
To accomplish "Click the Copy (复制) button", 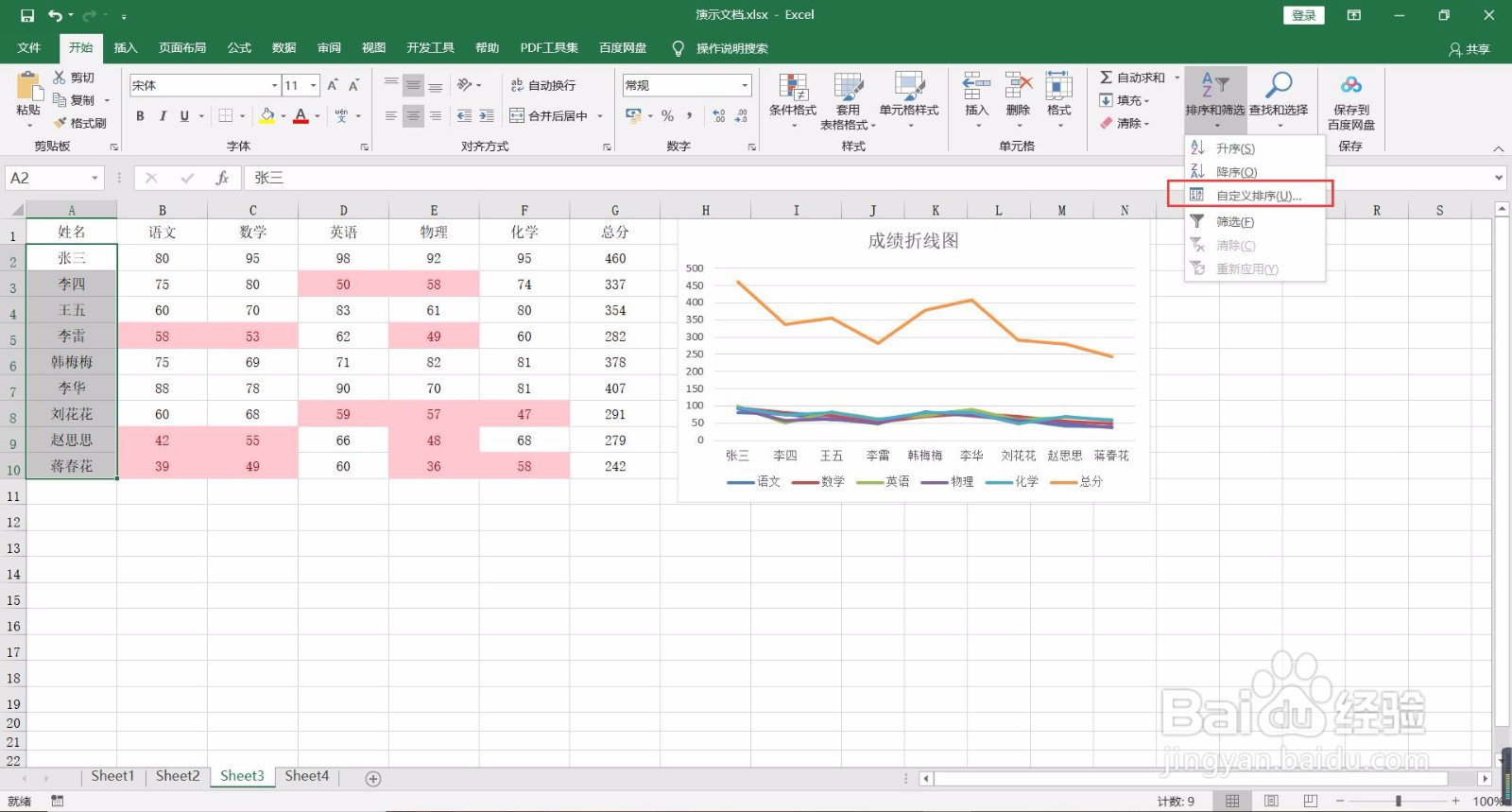I will point(75,100).
